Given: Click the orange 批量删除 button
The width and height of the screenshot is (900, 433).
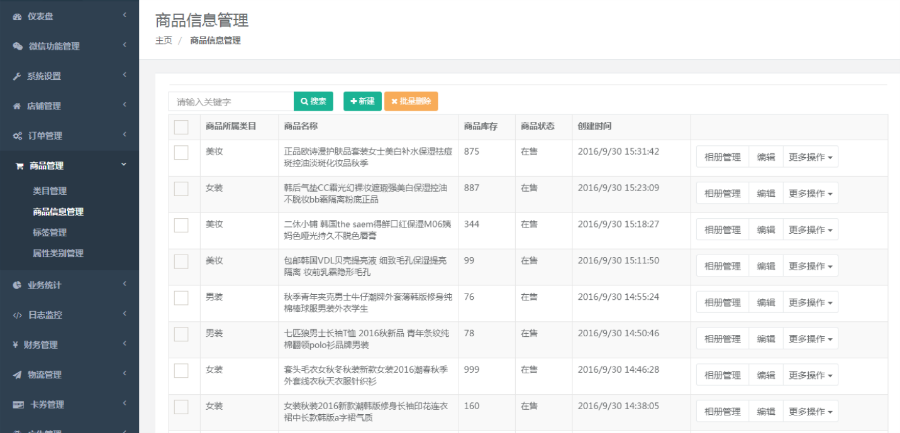Looking at the screenshot, I should (x=411, y=101).
